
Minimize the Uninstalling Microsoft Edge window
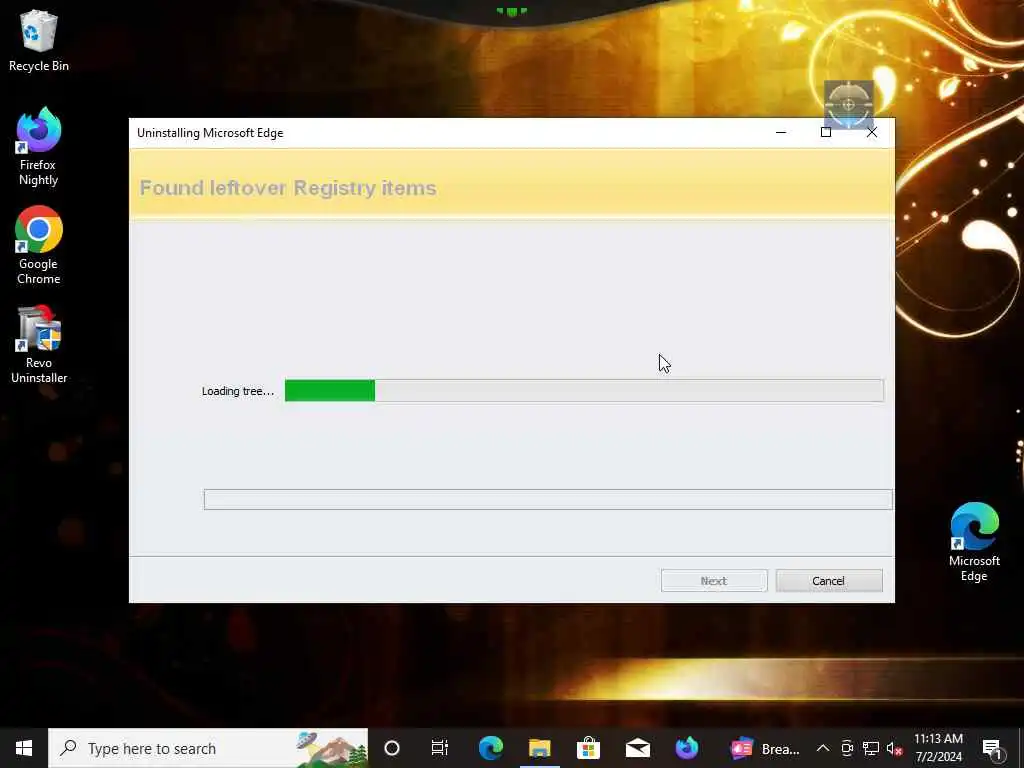tap(780, 133)
